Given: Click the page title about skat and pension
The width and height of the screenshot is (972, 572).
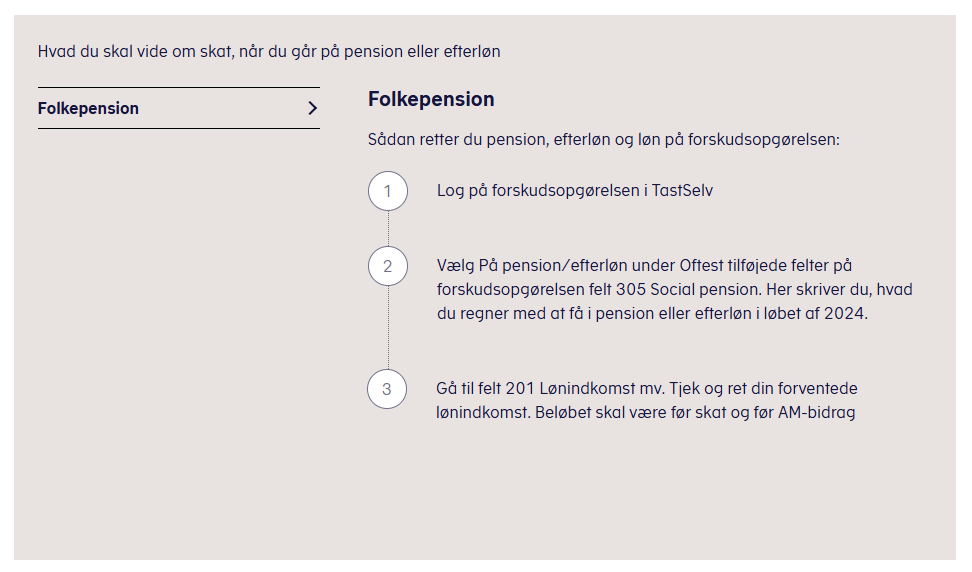Looking at the screenshot, I should click(269, 51).
